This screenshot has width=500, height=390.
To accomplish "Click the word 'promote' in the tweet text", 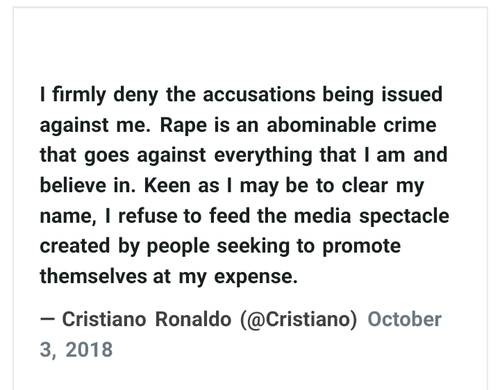I will pyautogui.click(x=361, y=247).
